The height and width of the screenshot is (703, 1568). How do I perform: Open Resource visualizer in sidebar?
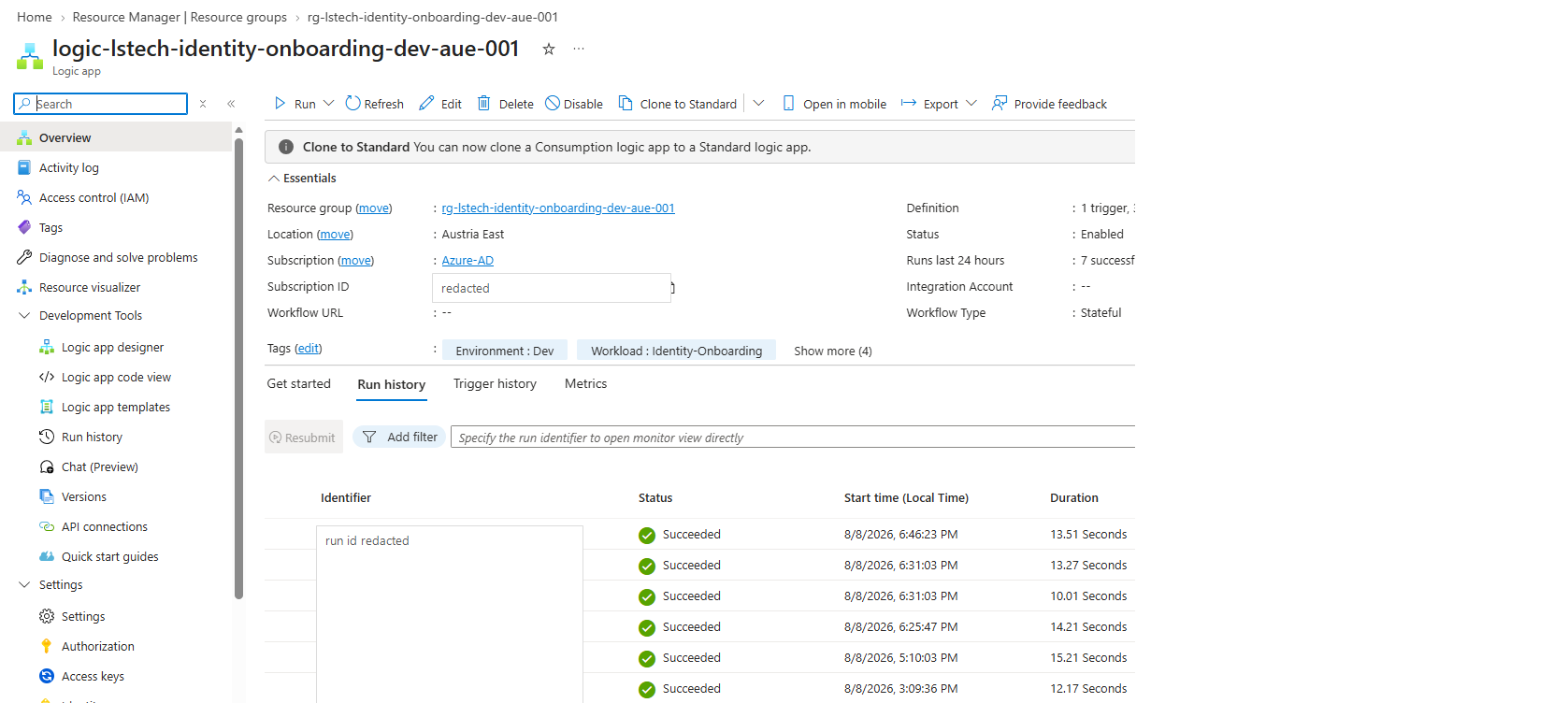coord(116,287)
